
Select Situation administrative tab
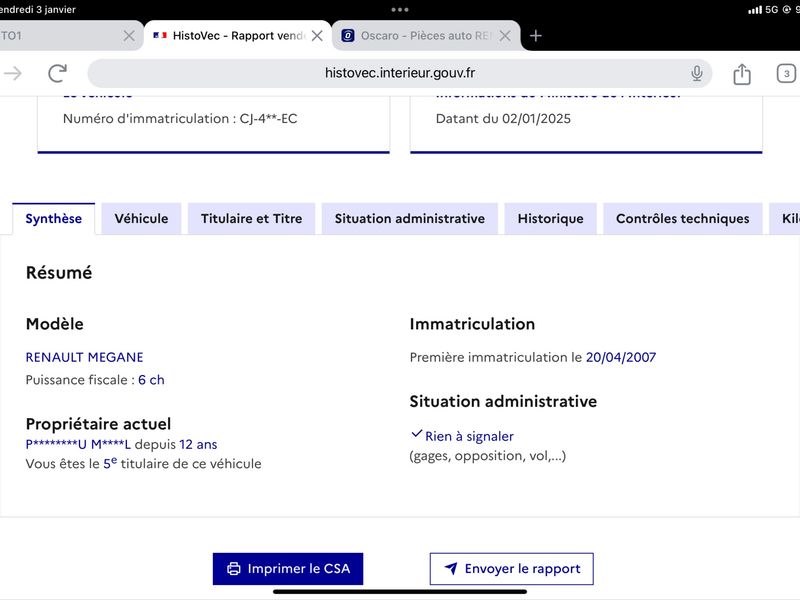click(x=410, y=218)
